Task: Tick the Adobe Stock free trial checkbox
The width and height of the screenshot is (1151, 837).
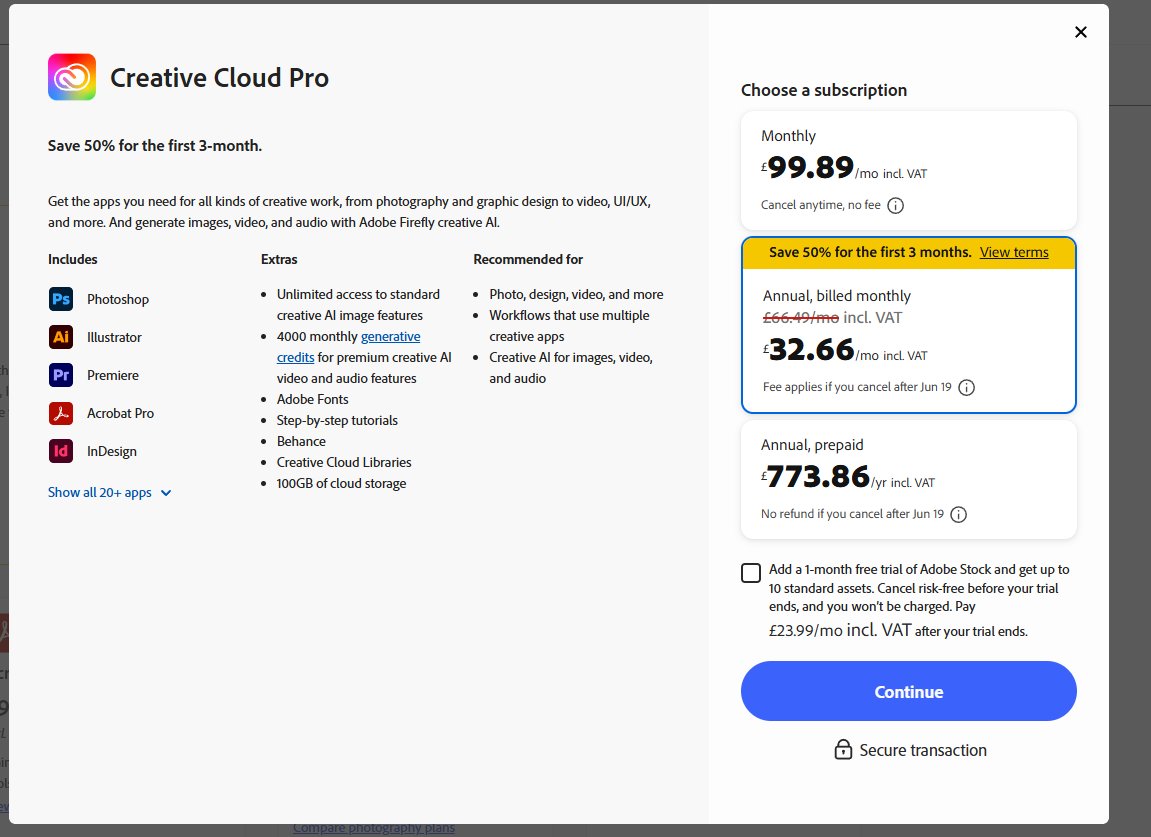Action: click(751, 573)
